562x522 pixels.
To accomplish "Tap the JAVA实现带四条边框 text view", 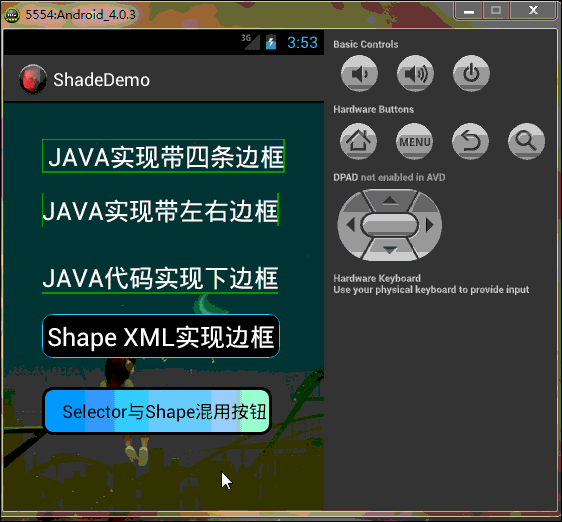I will point(163,156).
